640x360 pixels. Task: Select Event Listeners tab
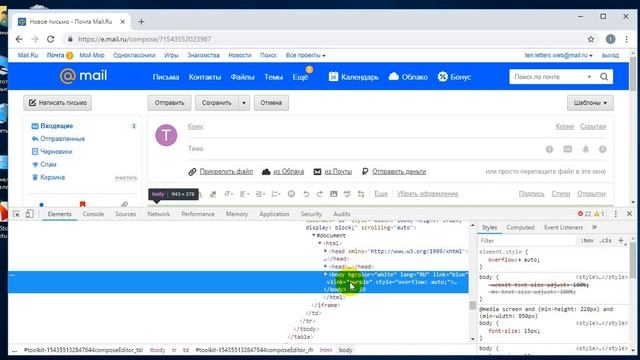pyautogui.click(x=563, y=227)
